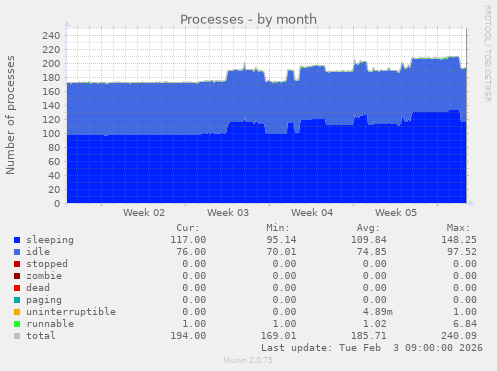Click the y-axis label 200
The height and width of the screenshot is (371, 497).
pos(51,63)
